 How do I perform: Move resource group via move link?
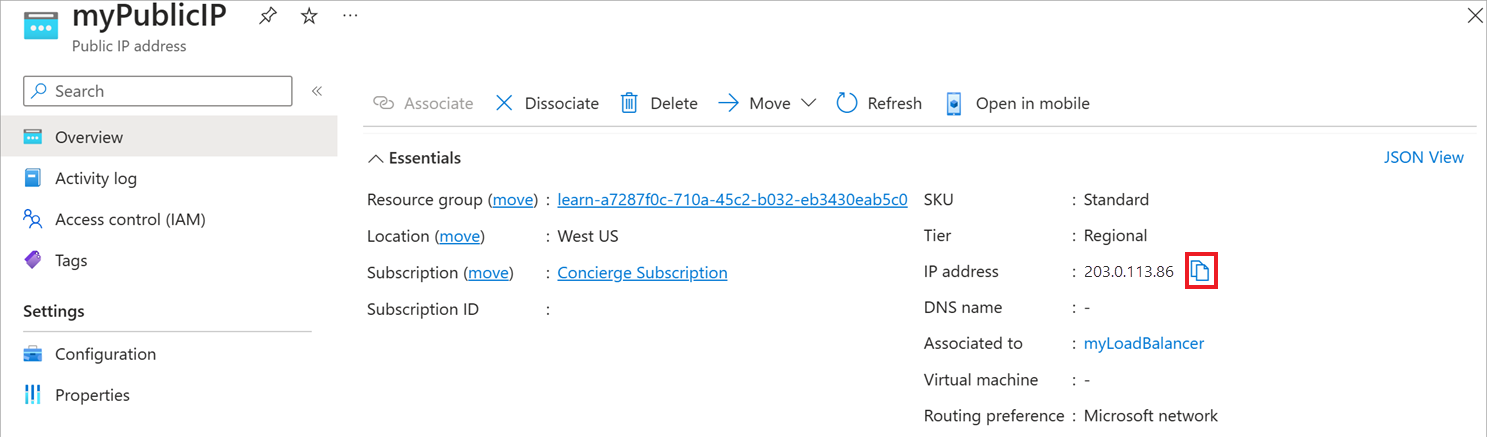click(x=513, y=200)
